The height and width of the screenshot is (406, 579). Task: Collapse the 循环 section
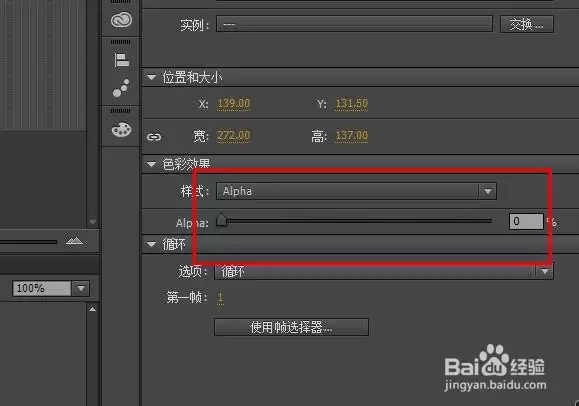151,244
